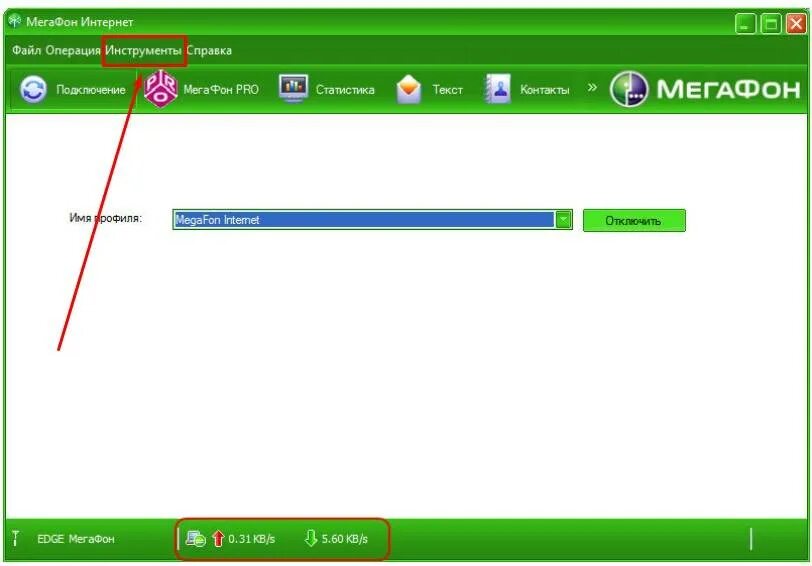This screenshot has height=566, width=812.
Task: Click the МегаФон PRO cube icon
Action: [x=161, y=89]
